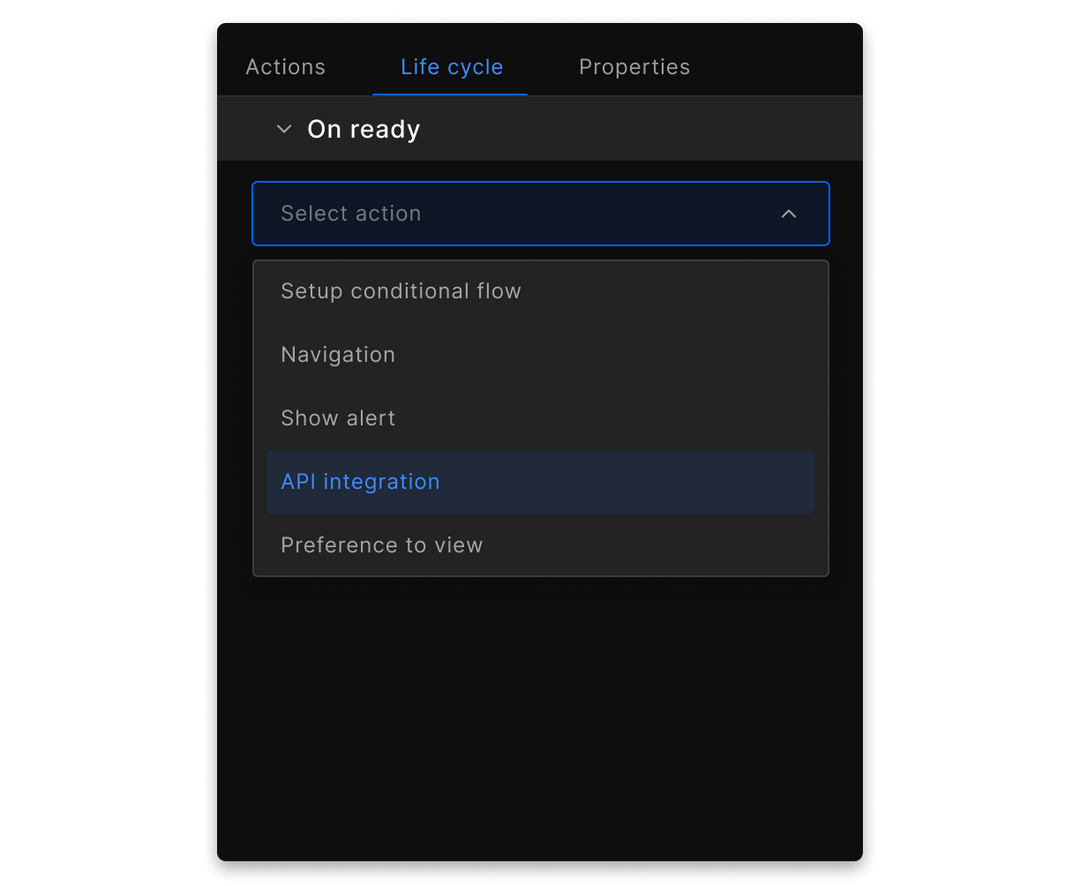This screenshot has height=886, width=1080.
Task: Expand the On ready disclosure triangle
Action: pyautogui.click(x=283, y=128)
